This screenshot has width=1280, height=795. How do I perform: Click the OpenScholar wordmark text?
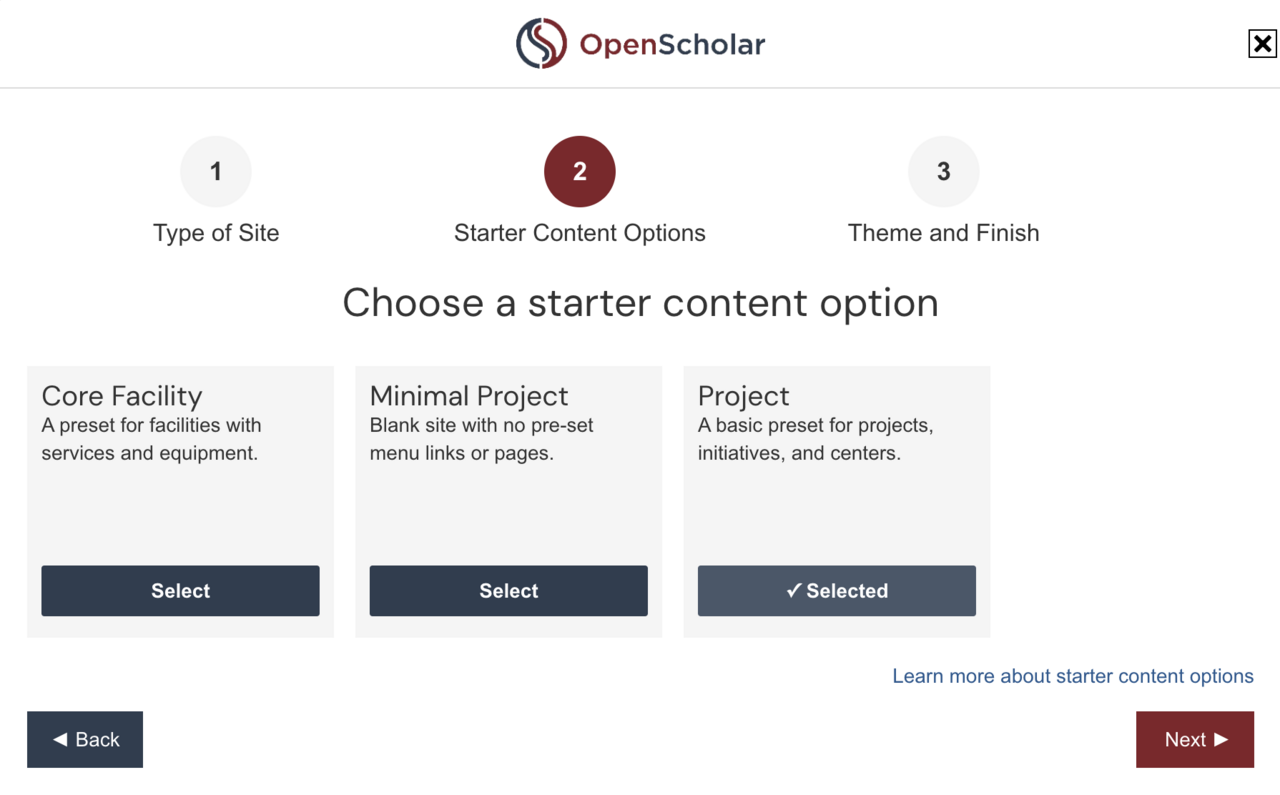pyautogui.click(x=672, y=45)
